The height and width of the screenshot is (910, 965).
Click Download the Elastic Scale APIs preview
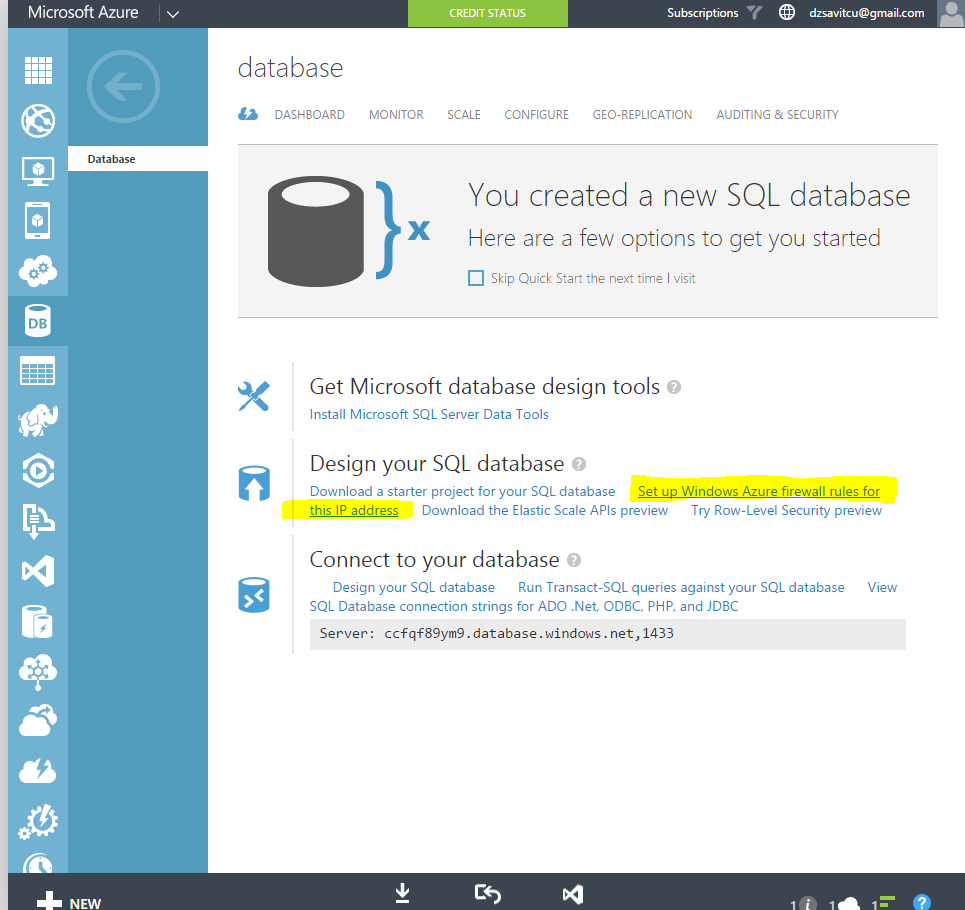(x=545, y=510)
